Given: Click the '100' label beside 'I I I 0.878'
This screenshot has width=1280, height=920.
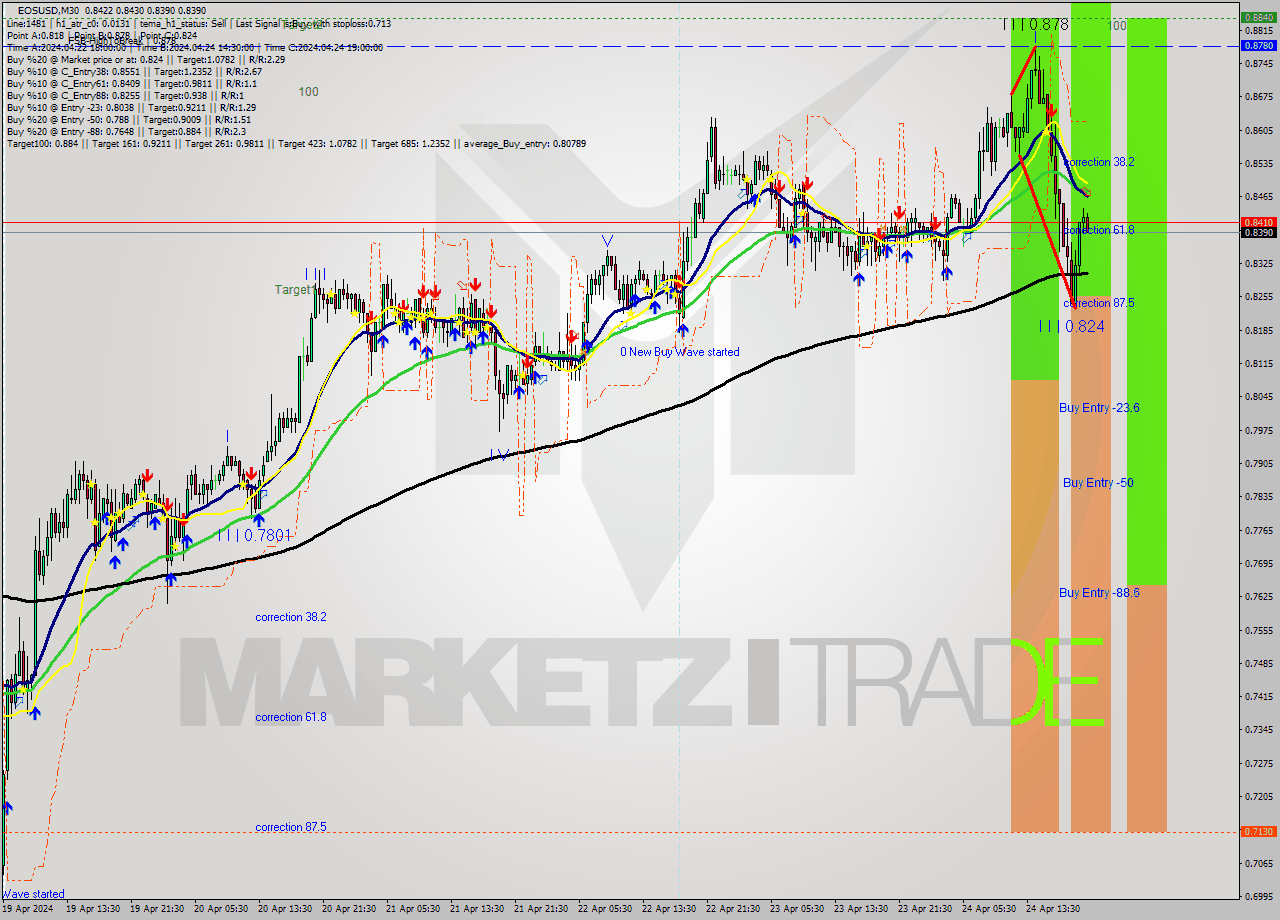Looking at the screenshot, I should pos(1118,26).
